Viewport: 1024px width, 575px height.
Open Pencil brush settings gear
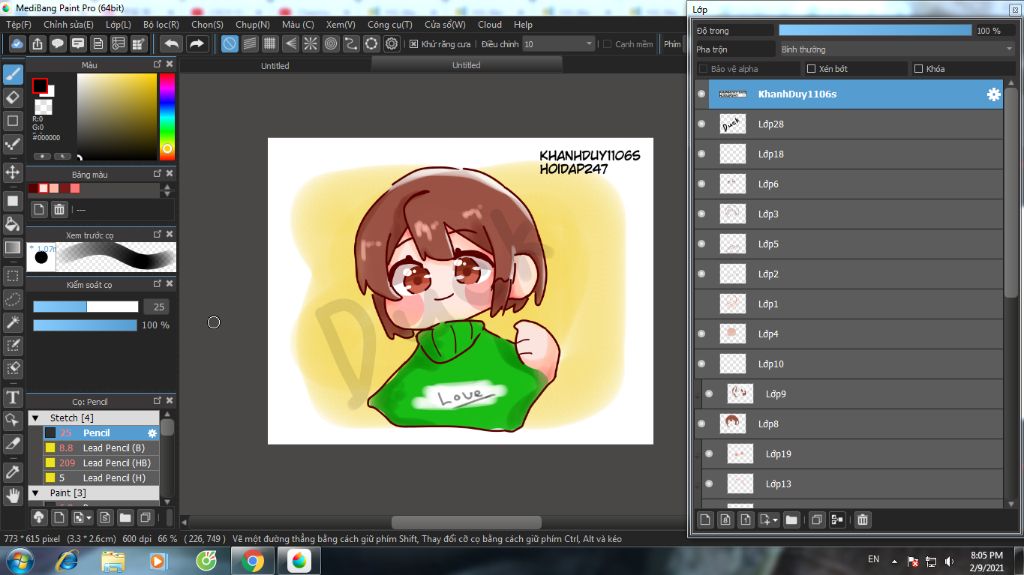[152, 433]
